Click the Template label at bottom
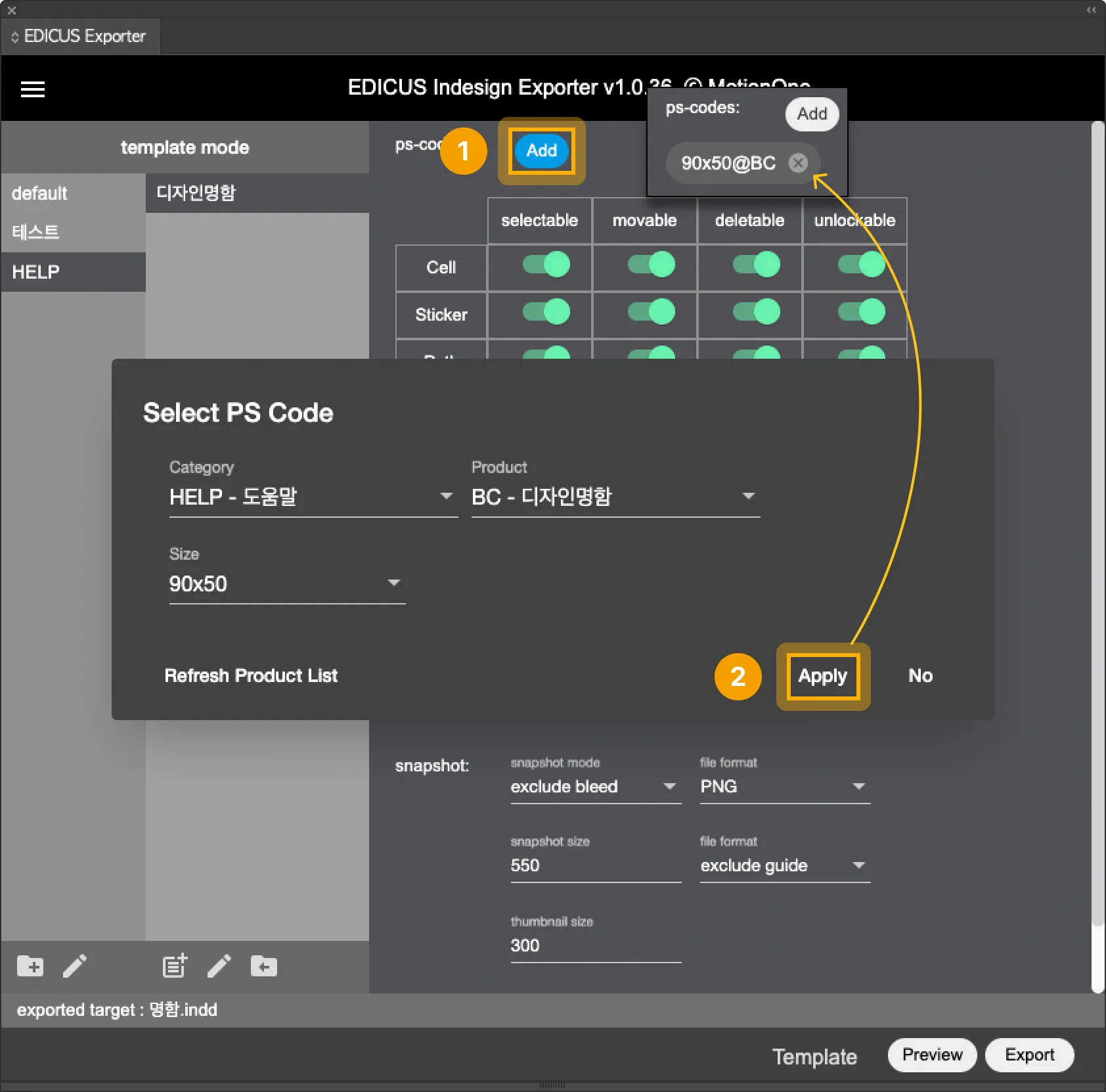1106x1092 pixels. (x=814, y=1057)
